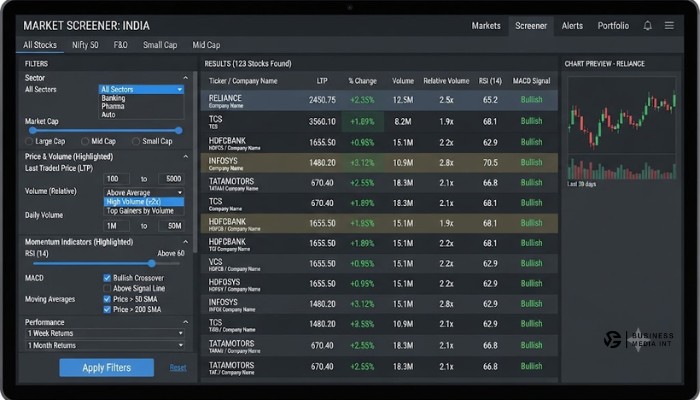
Task: Click the Daily Volume minimum field 1M
Action: 116,226
